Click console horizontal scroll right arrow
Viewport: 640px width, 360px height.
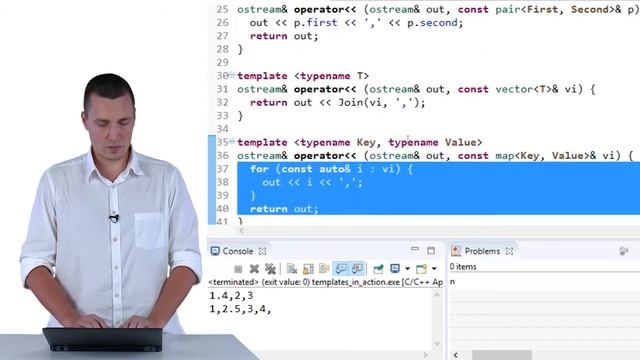(x=426, y=355)
